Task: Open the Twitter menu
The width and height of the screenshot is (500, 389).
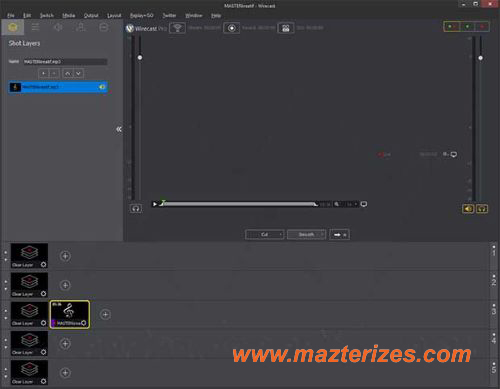Action: [169, 15]
